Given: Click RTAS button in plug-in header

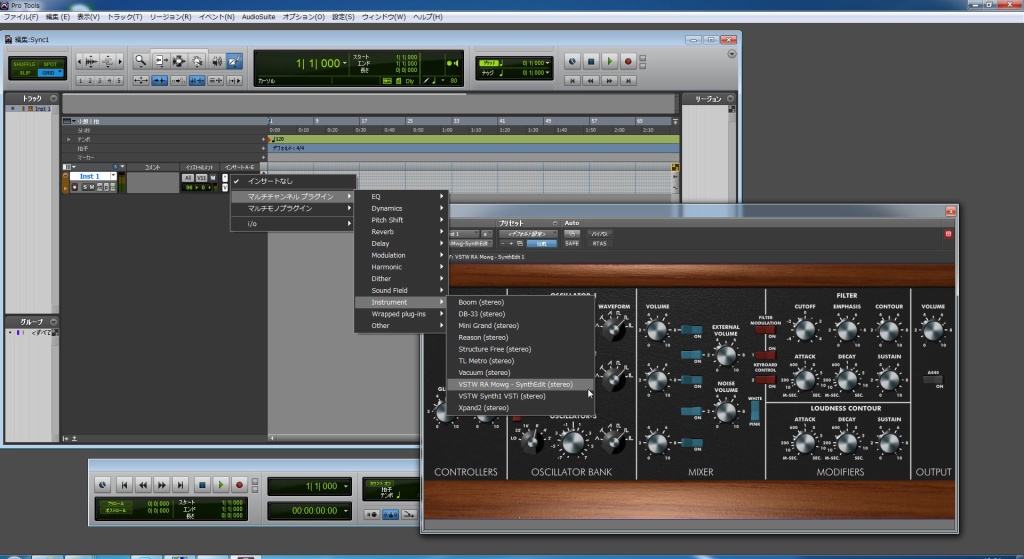Looking at the screenshot, I should tap(600, 244).
